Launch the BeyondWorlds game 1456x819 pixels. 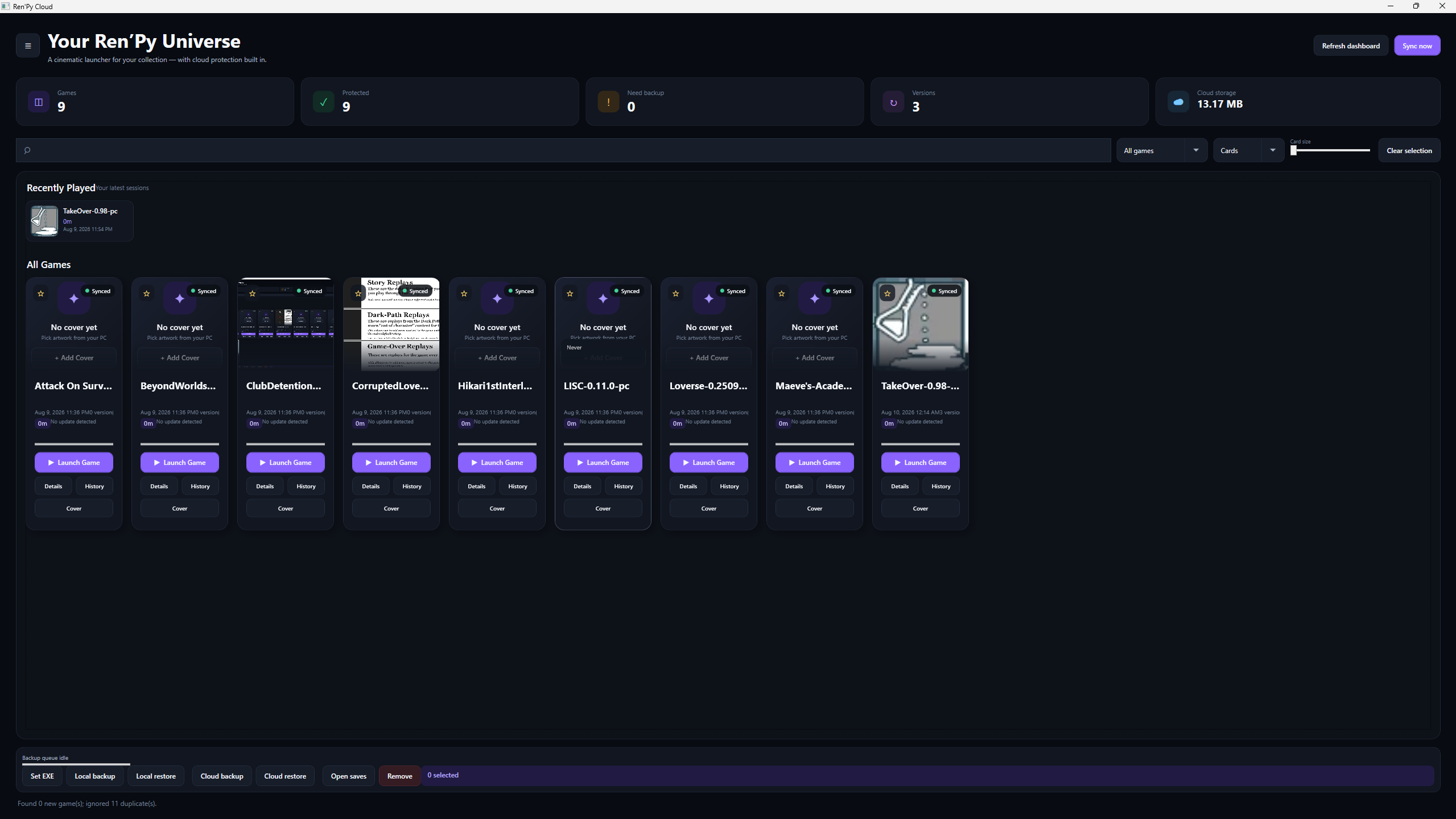(180, 463)
